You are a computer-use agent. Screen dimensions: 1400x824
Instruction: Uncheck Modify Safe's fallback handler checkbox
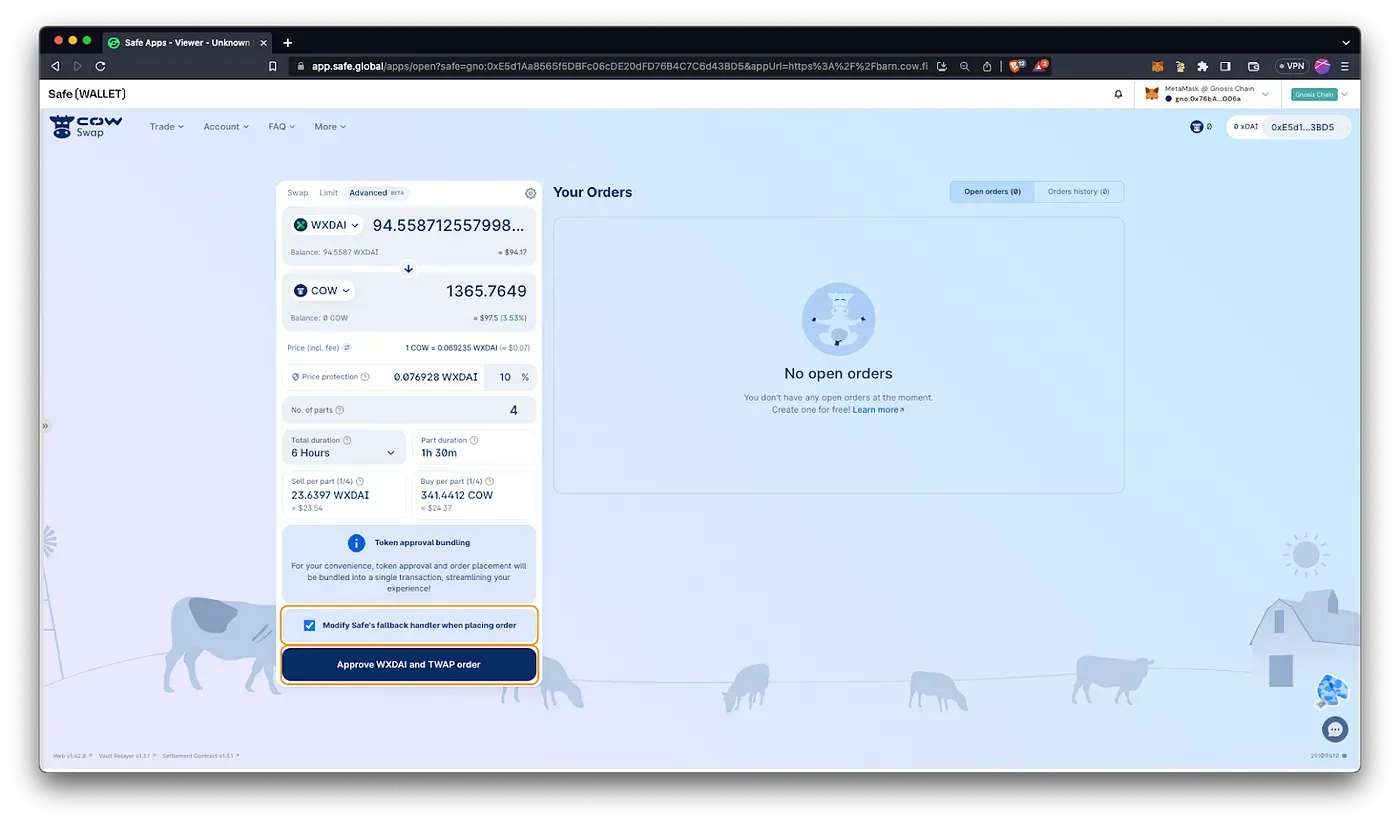pyautogui.click(x=310, y=625)
